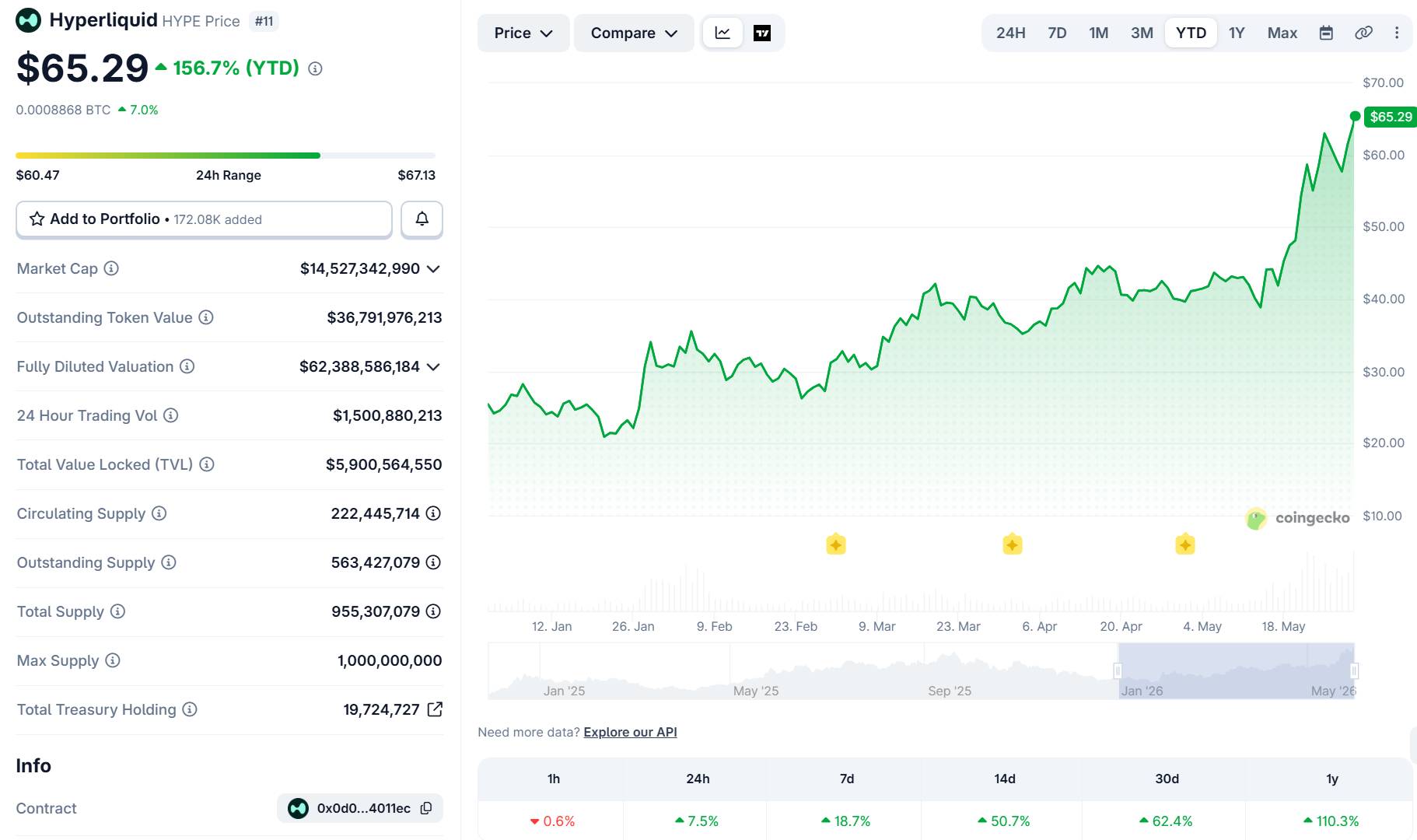The width and height of the screenshot is (1417, 840).
Task: Select the 1Y time range
Action: tap(1237, 33)
